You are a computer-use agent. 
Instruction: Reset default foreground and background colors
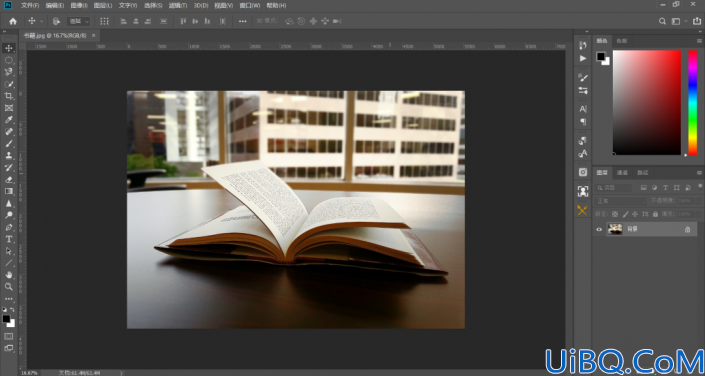tap(4, 309)
